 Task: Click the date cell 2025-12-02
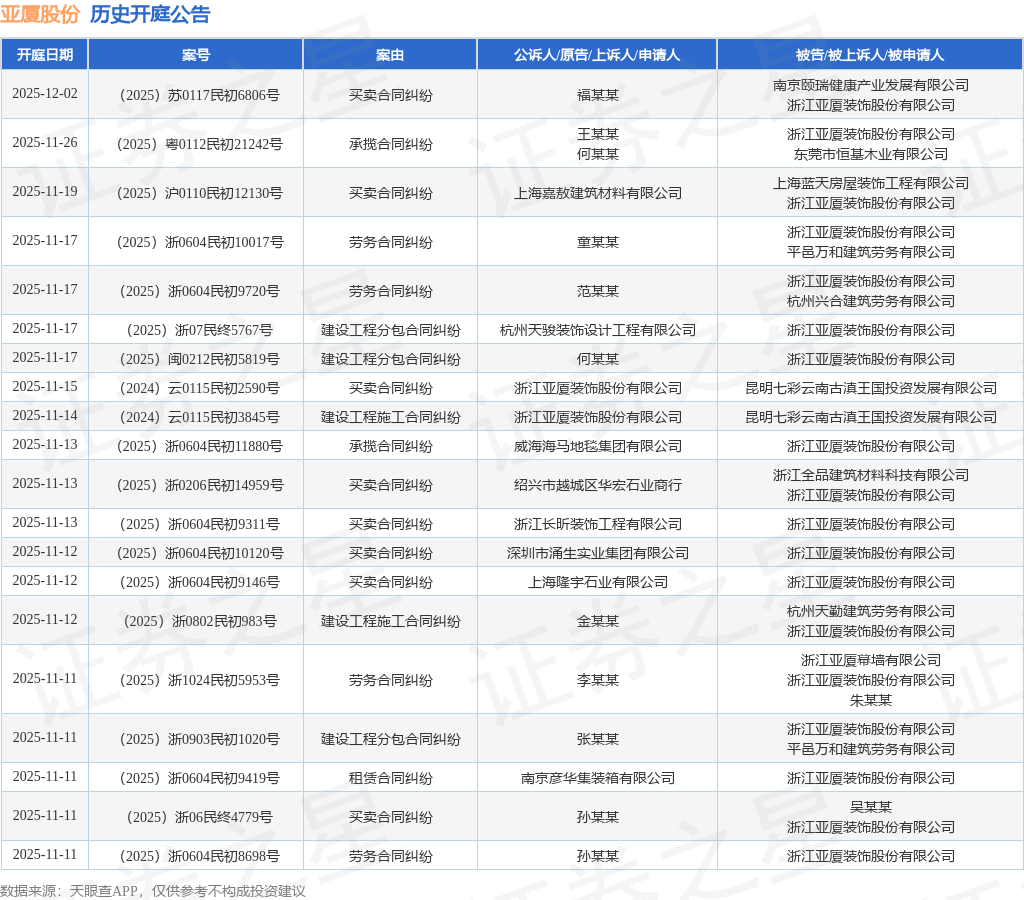point(44,93)
